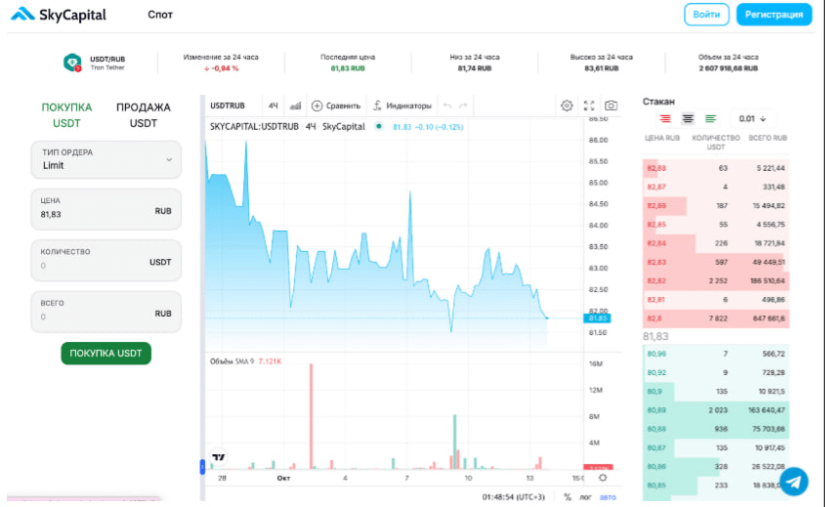825x507 pixels.
Task: Toggle percent scale on chart
Action: pos(567,497)
